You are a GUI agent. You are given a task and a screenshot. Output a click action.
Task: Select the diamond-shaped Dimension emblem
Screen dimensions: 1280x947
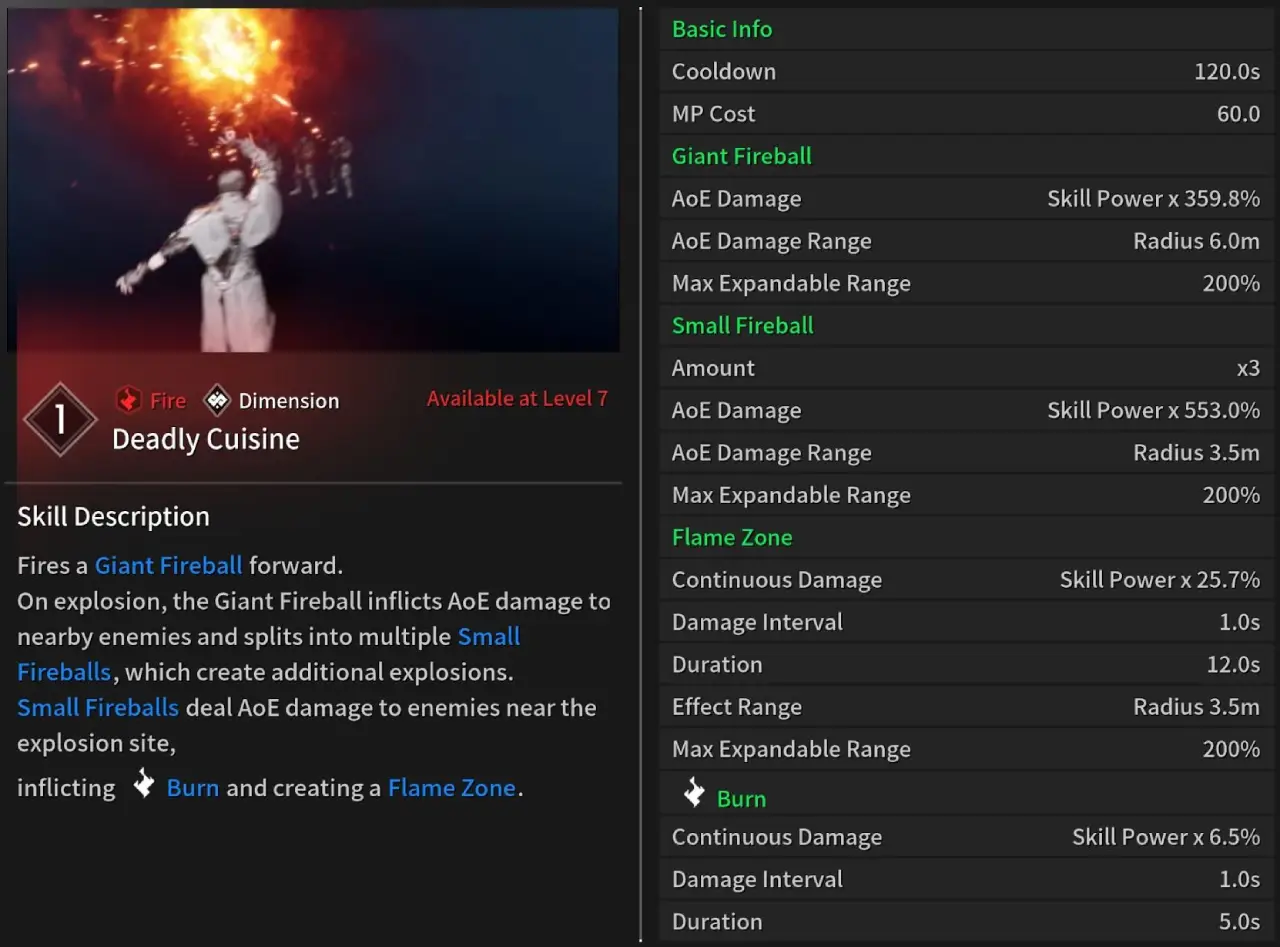coord(218,400)
